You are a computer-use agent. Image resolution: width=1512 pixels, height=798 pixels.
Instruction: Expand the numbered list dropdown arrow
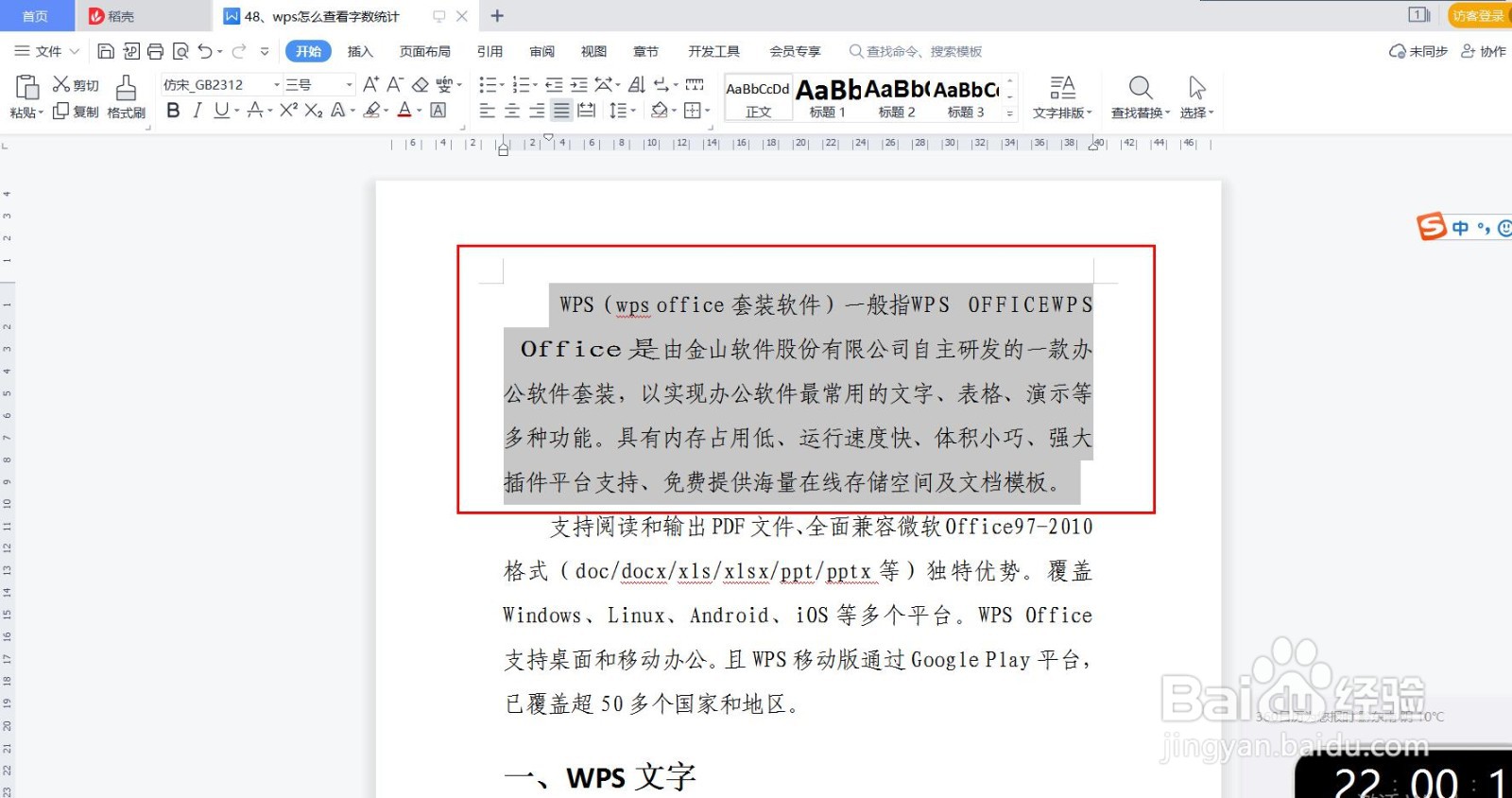pos(534,85)
